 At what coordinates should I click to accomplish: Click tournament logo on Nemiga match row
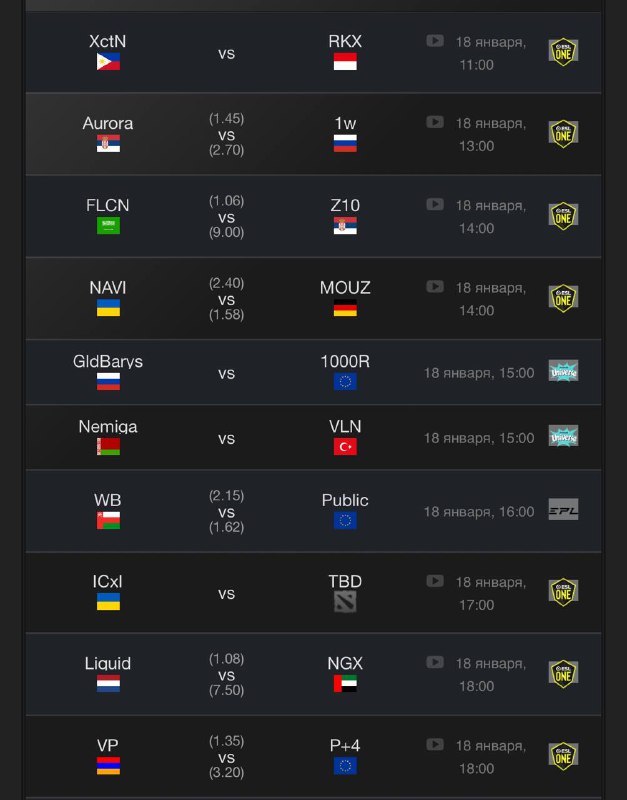(x=563, y=436)
